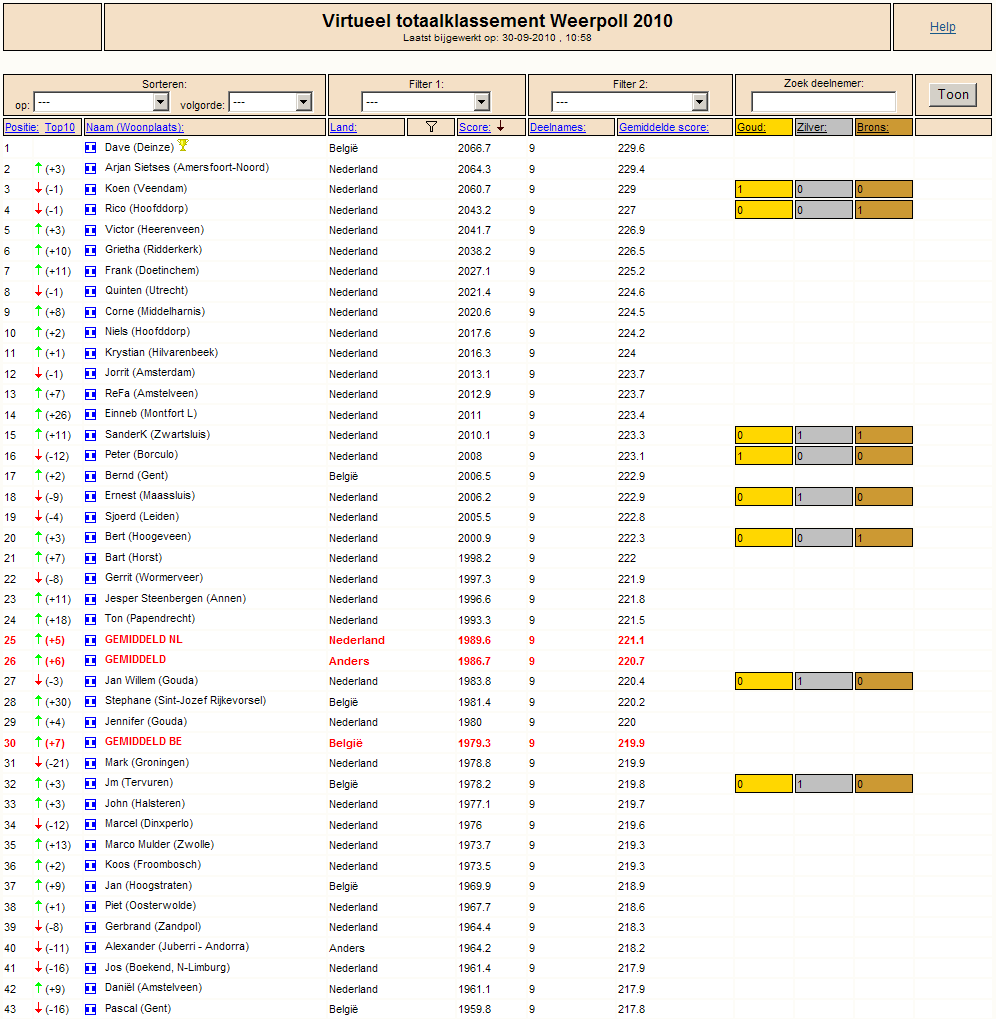Open the Help link
Screen dimensions: 996x1019
tap(942, 27)
